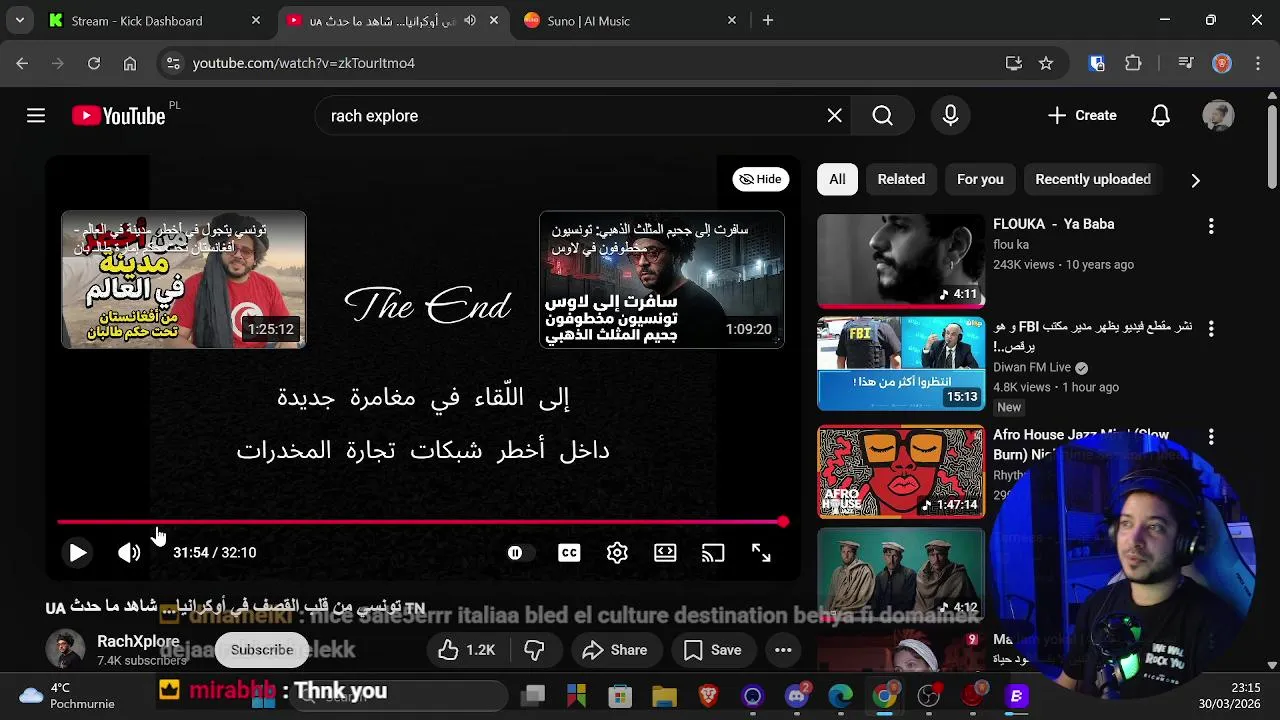
Task: Open the Diwan FM FBI video thumbnail
Action: click(901, 364)
